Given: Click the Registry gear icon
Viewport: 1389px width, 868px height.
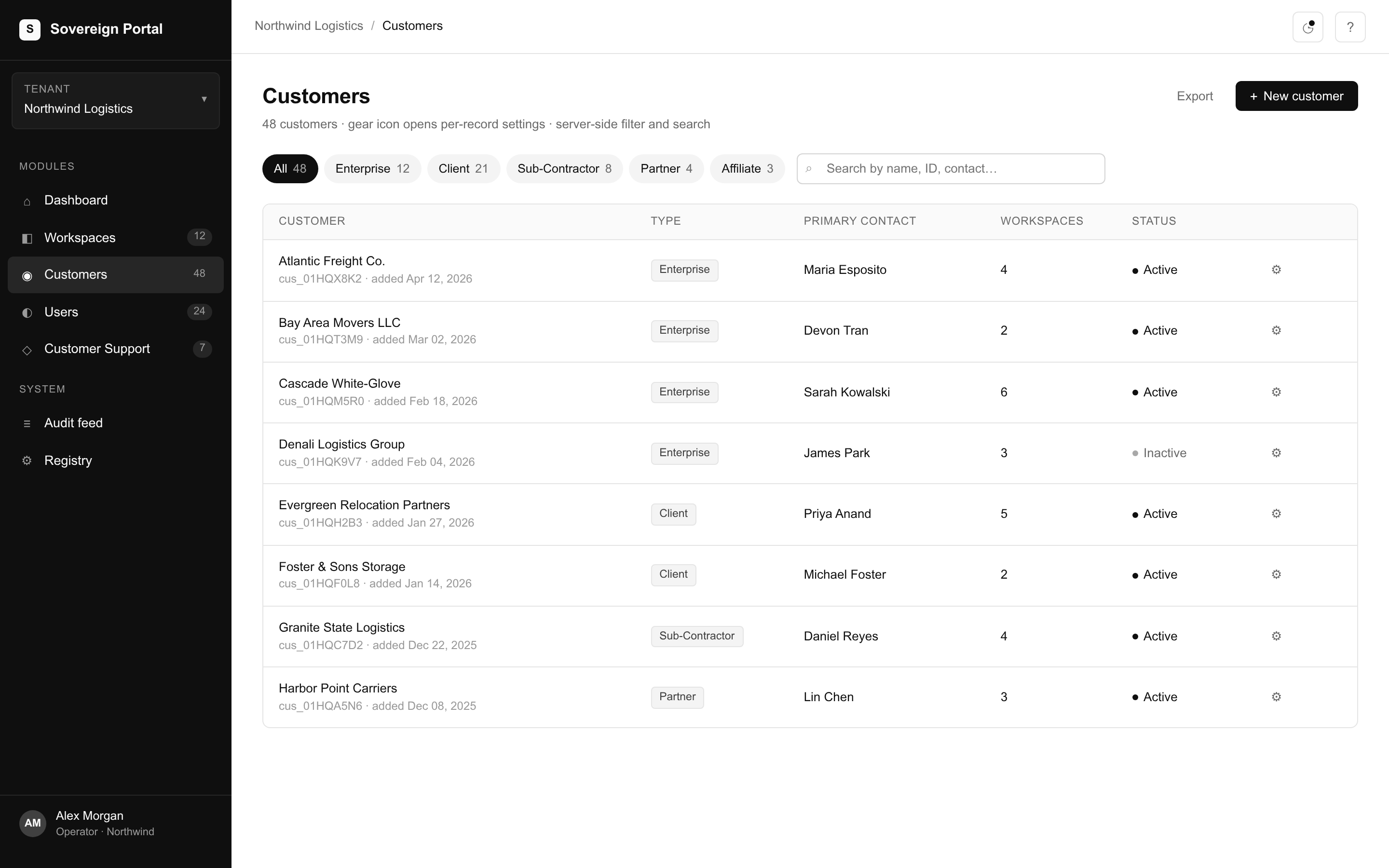Looking at the screenshot, I should pyautogui.click(x=27, y=461).
